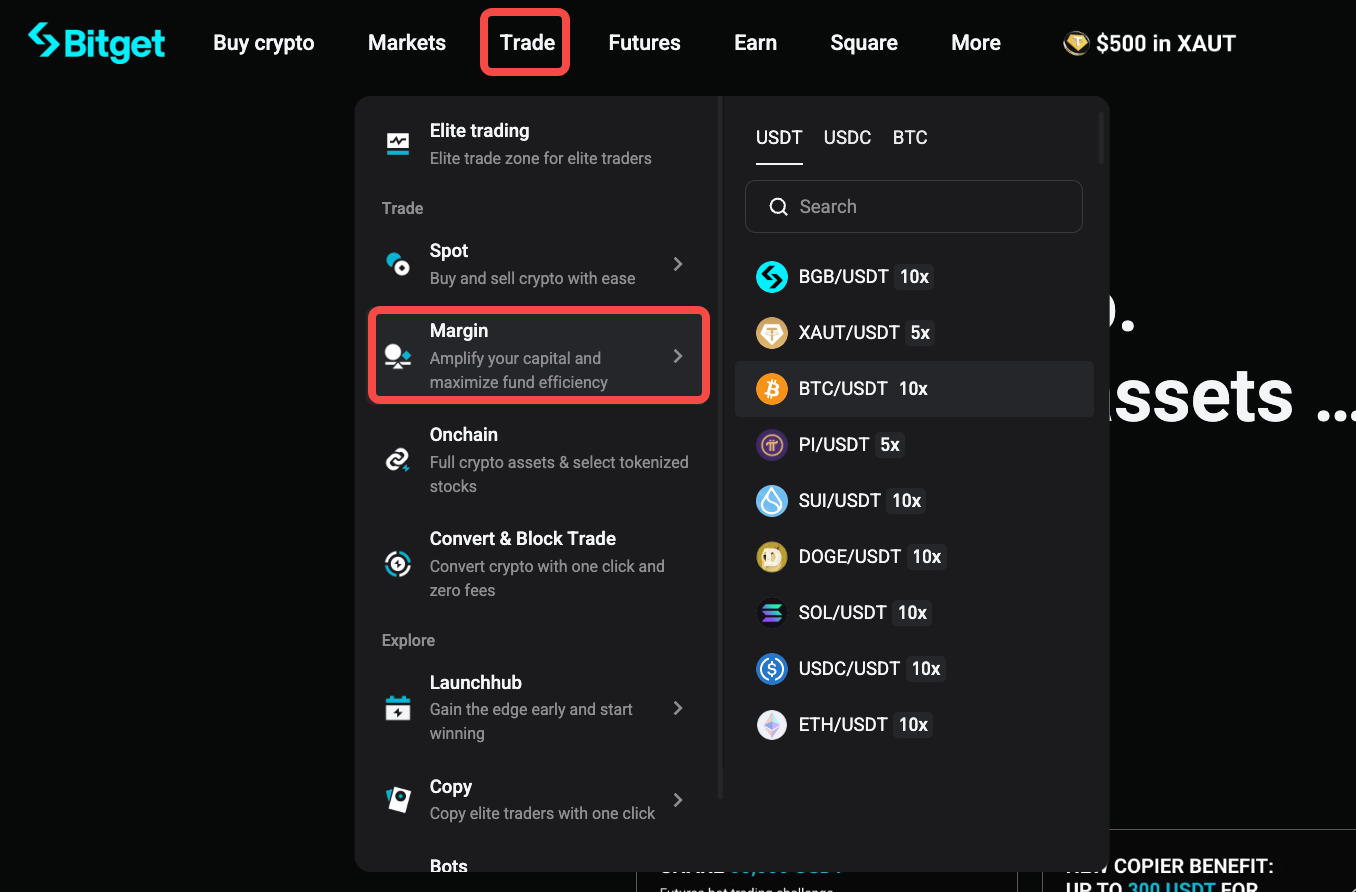Click the search magnifier icon
This screenshot has width=1356, height=892.
[779, 206]
